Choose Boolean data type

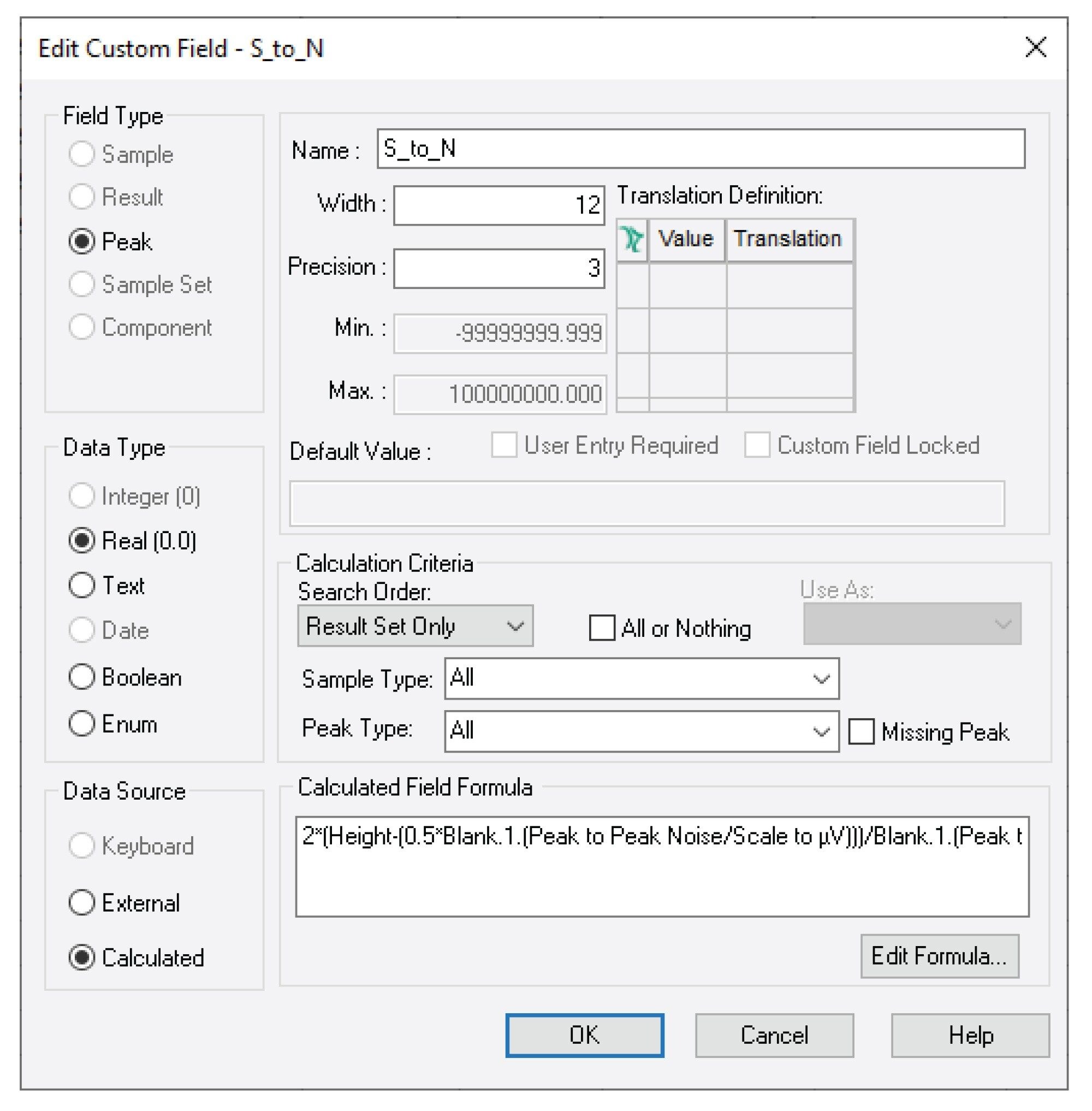[x=81, y=677]
